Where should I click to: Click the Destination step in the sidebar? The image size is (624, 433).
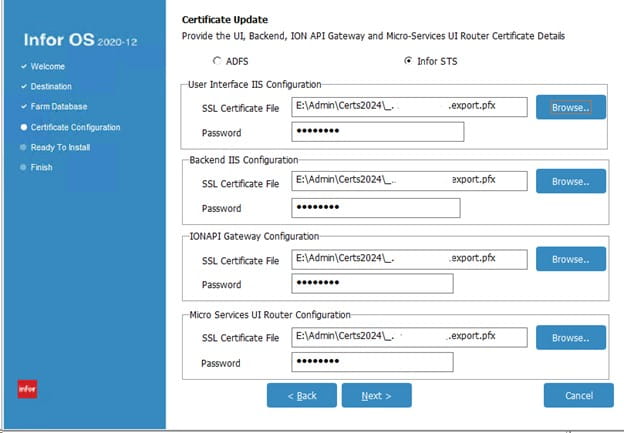coord(51,86)
